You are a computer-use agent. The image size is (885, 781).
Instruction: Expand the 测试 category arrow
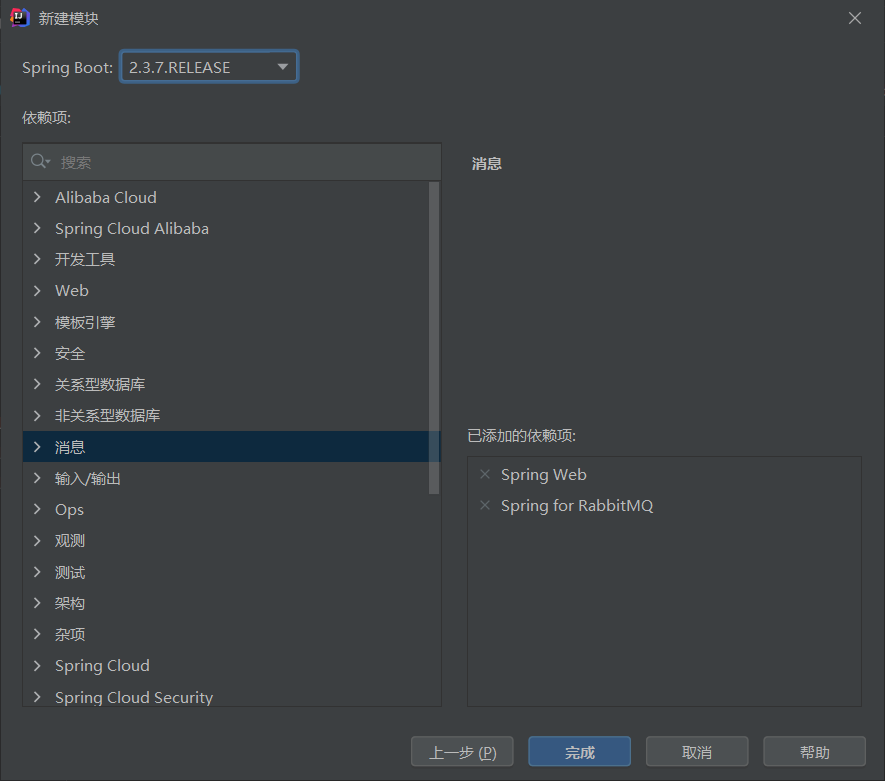tap(37, 572)
